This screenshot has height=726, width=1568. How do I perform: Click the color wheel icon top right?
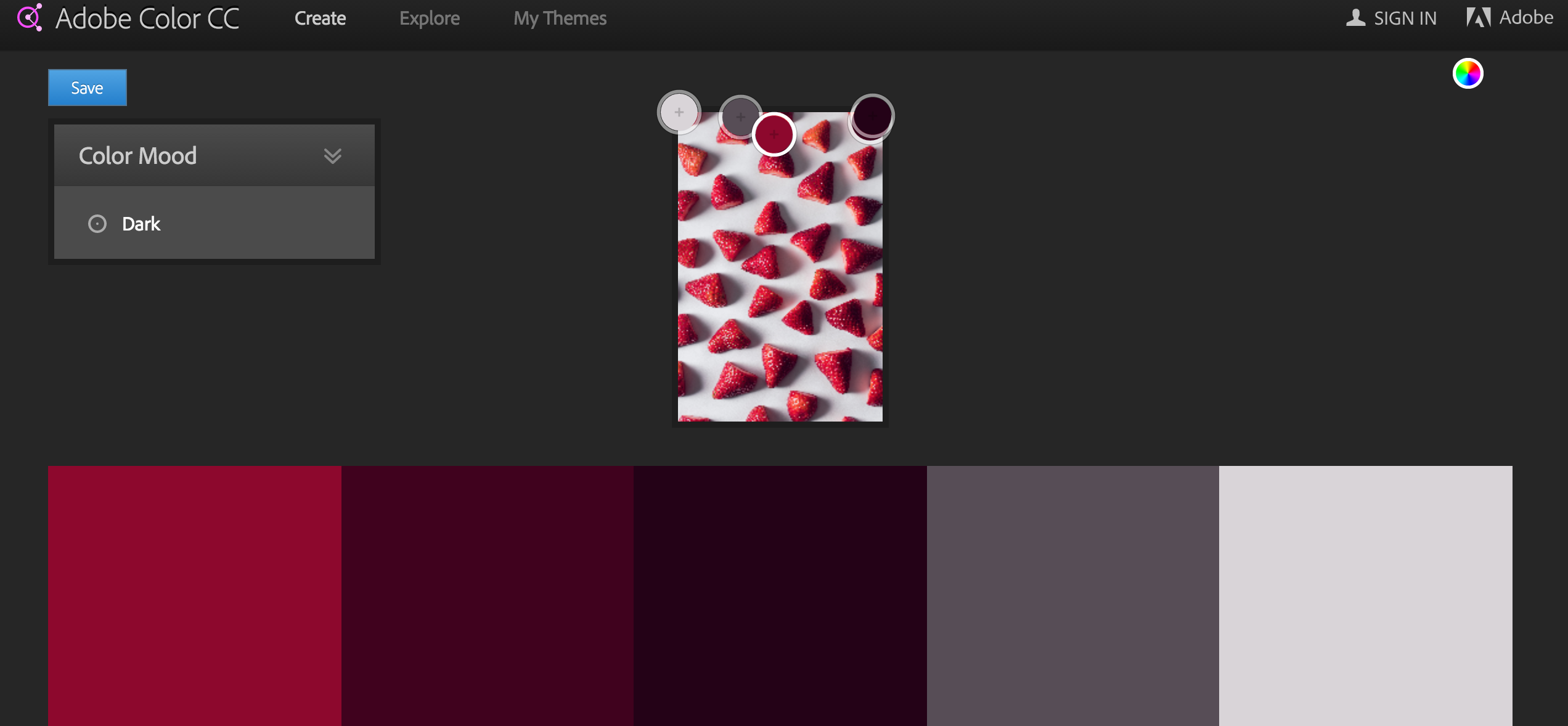1467,73
